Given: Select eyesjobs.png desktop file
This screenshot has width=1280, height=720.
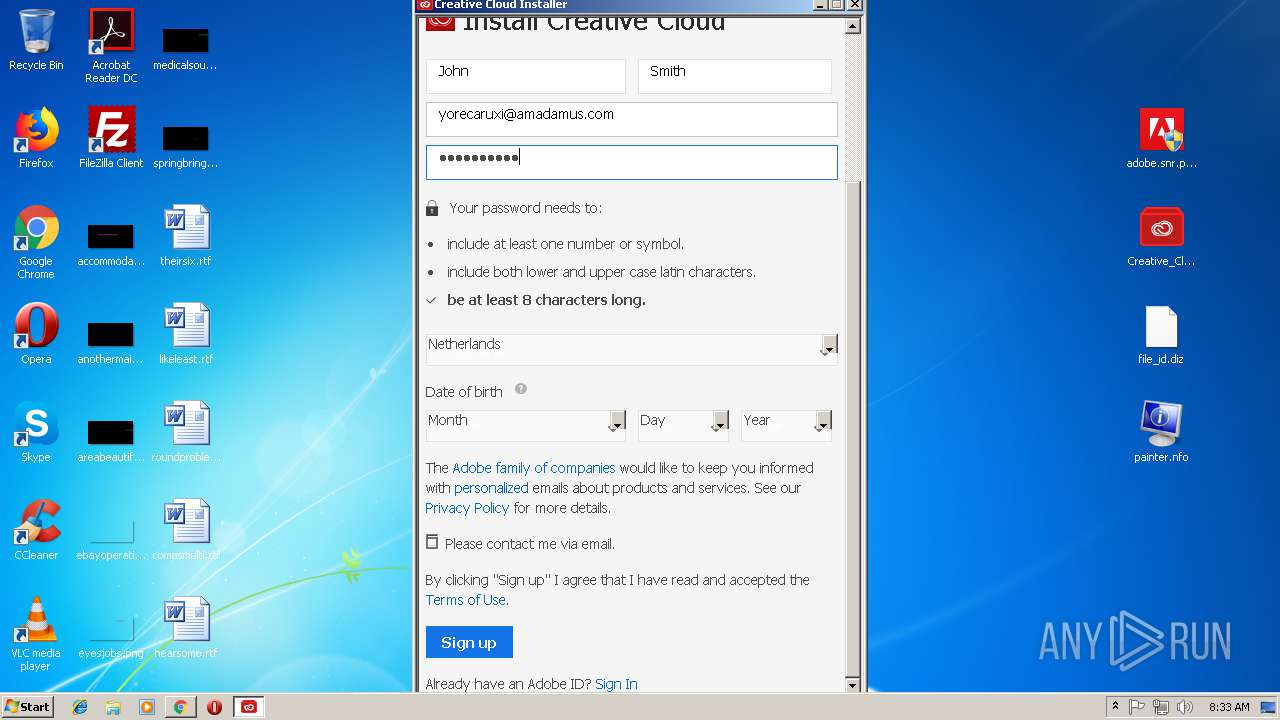Looking at the screenshot, I should [111, 635].
